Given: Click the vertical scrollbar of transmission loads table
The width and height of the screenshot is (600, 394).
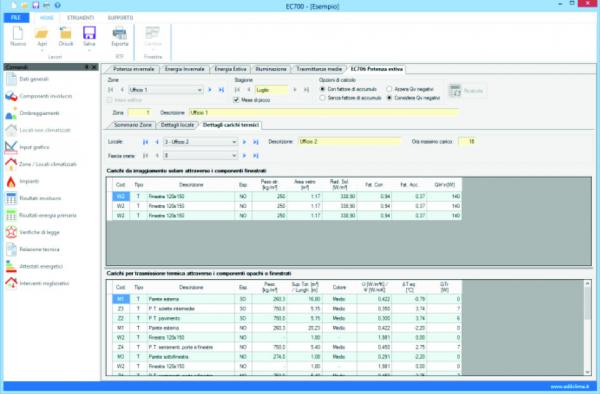Looking at the screenshot, I should click(587, 328).
